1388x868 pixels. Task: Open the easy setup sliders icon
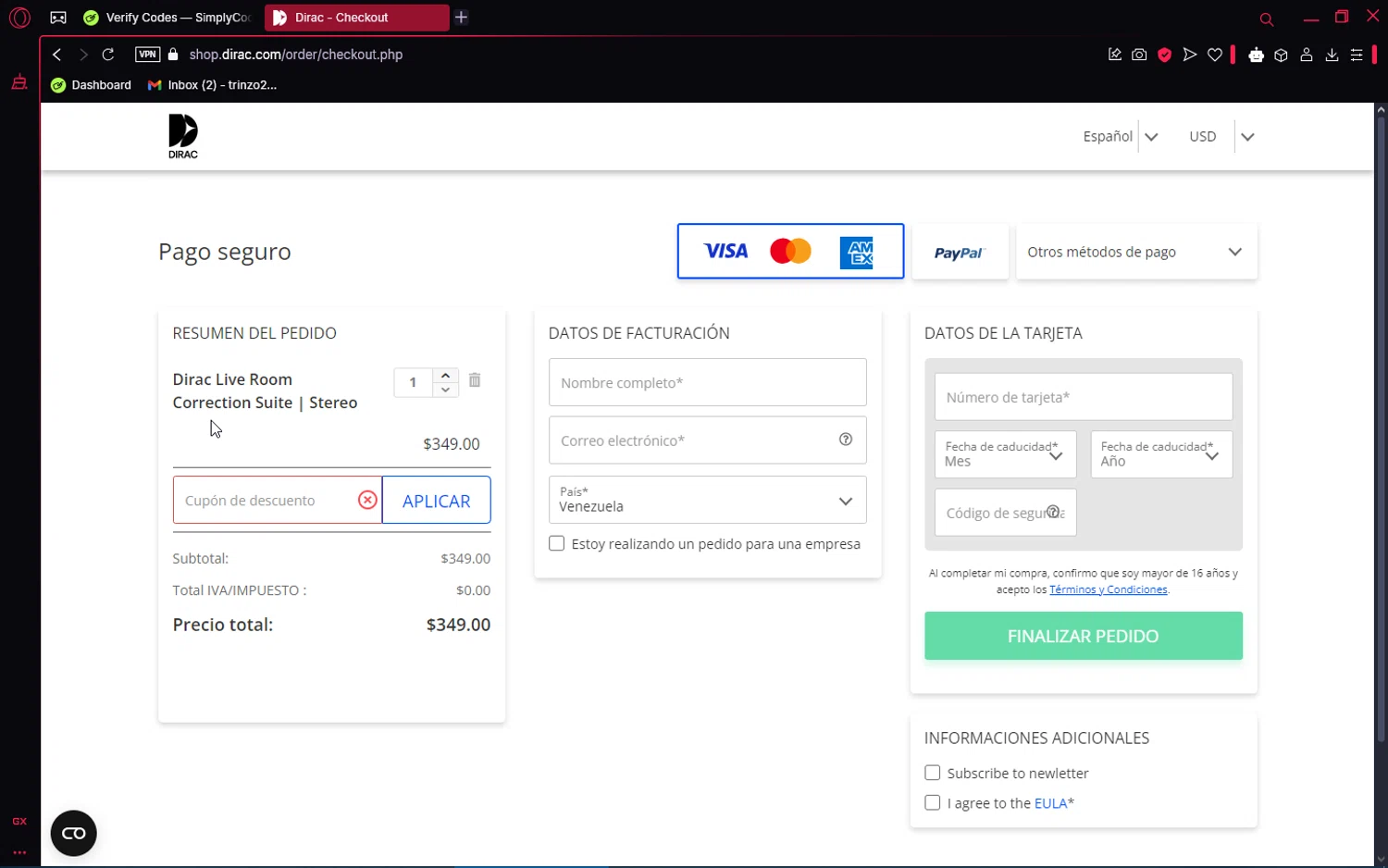(1357, 55)
